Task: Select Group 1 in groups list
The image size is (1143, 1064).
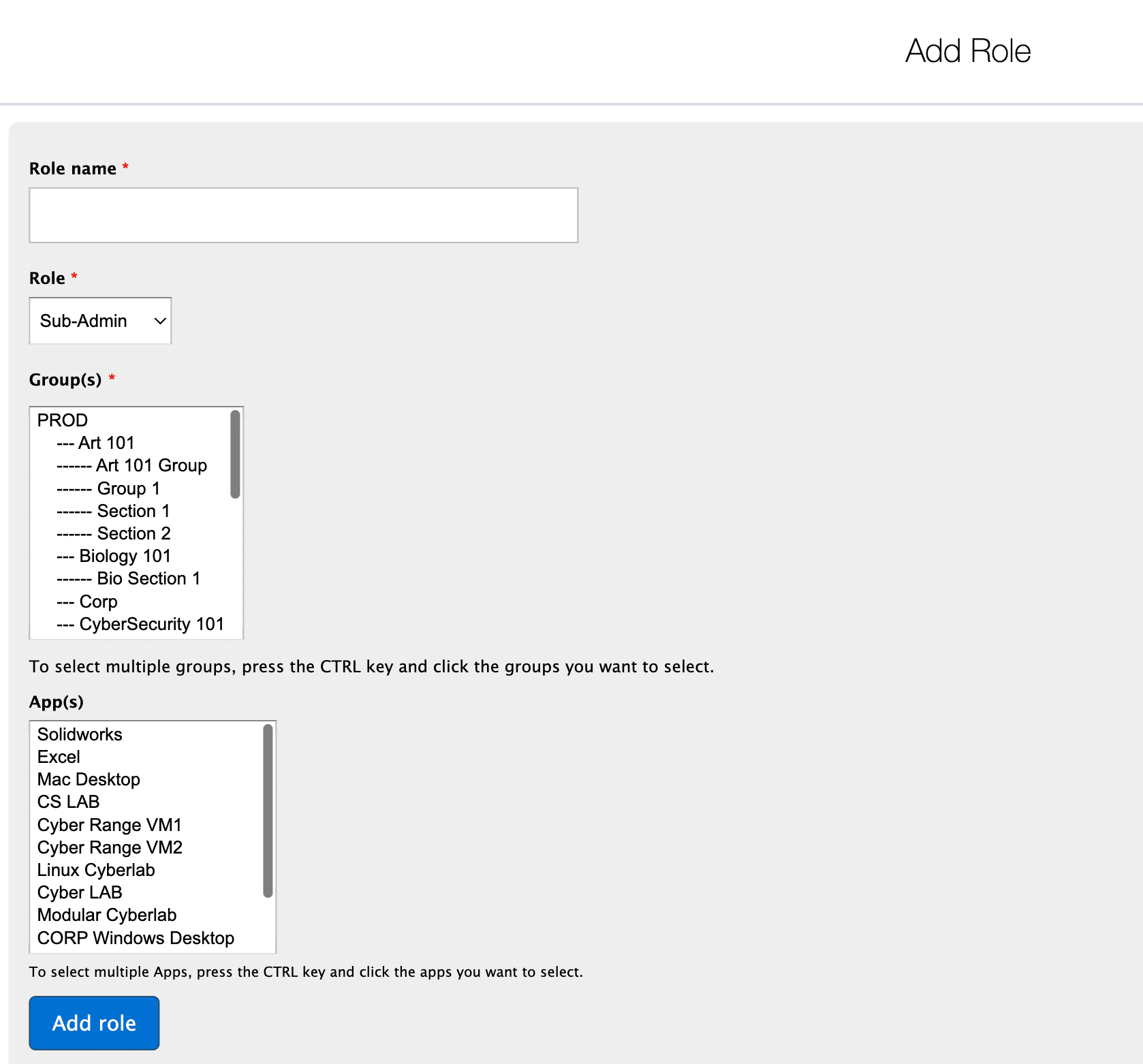Action: coord(128,488)
